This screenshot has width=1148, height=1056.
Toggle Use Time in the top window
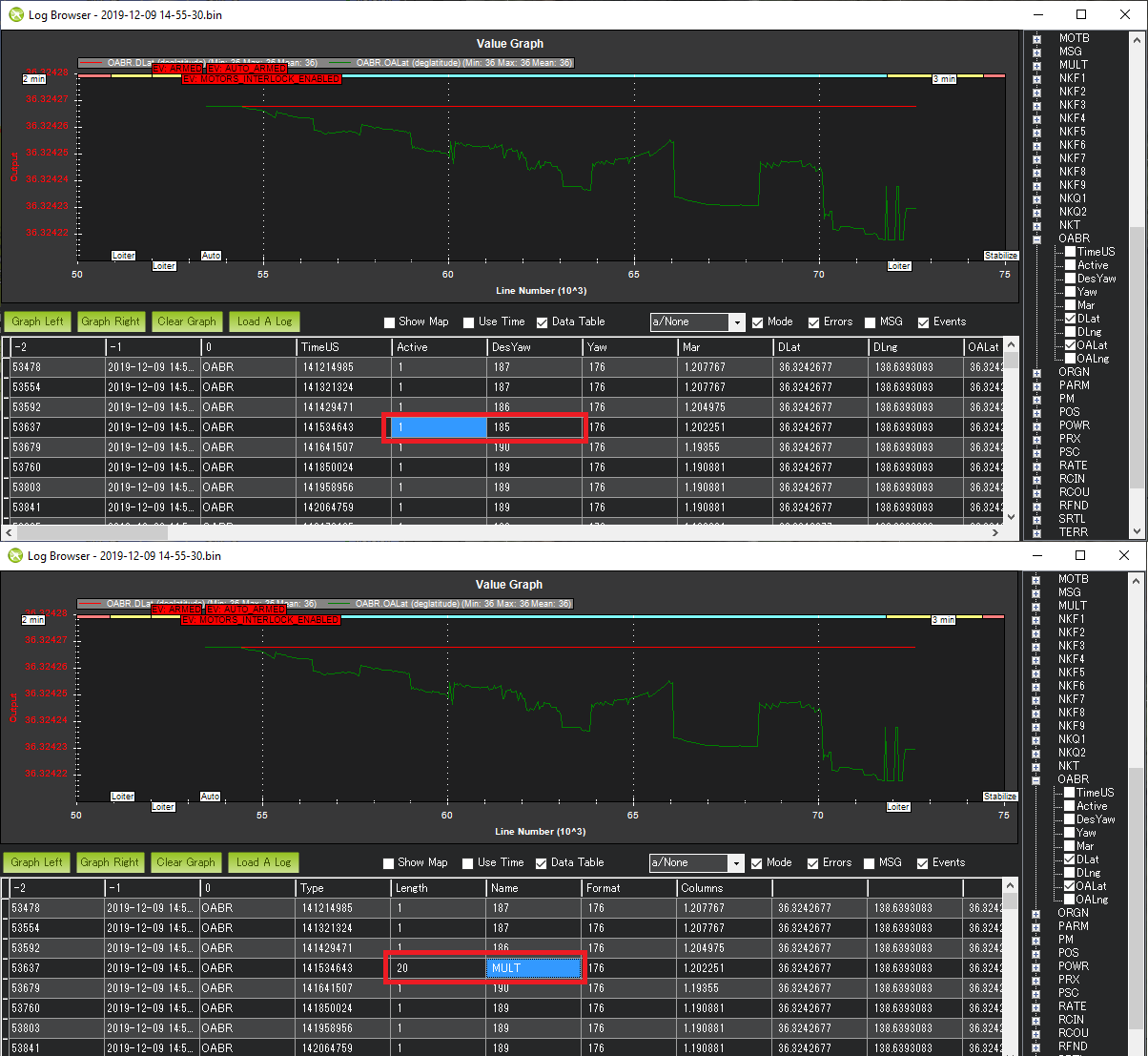(469, 322)
